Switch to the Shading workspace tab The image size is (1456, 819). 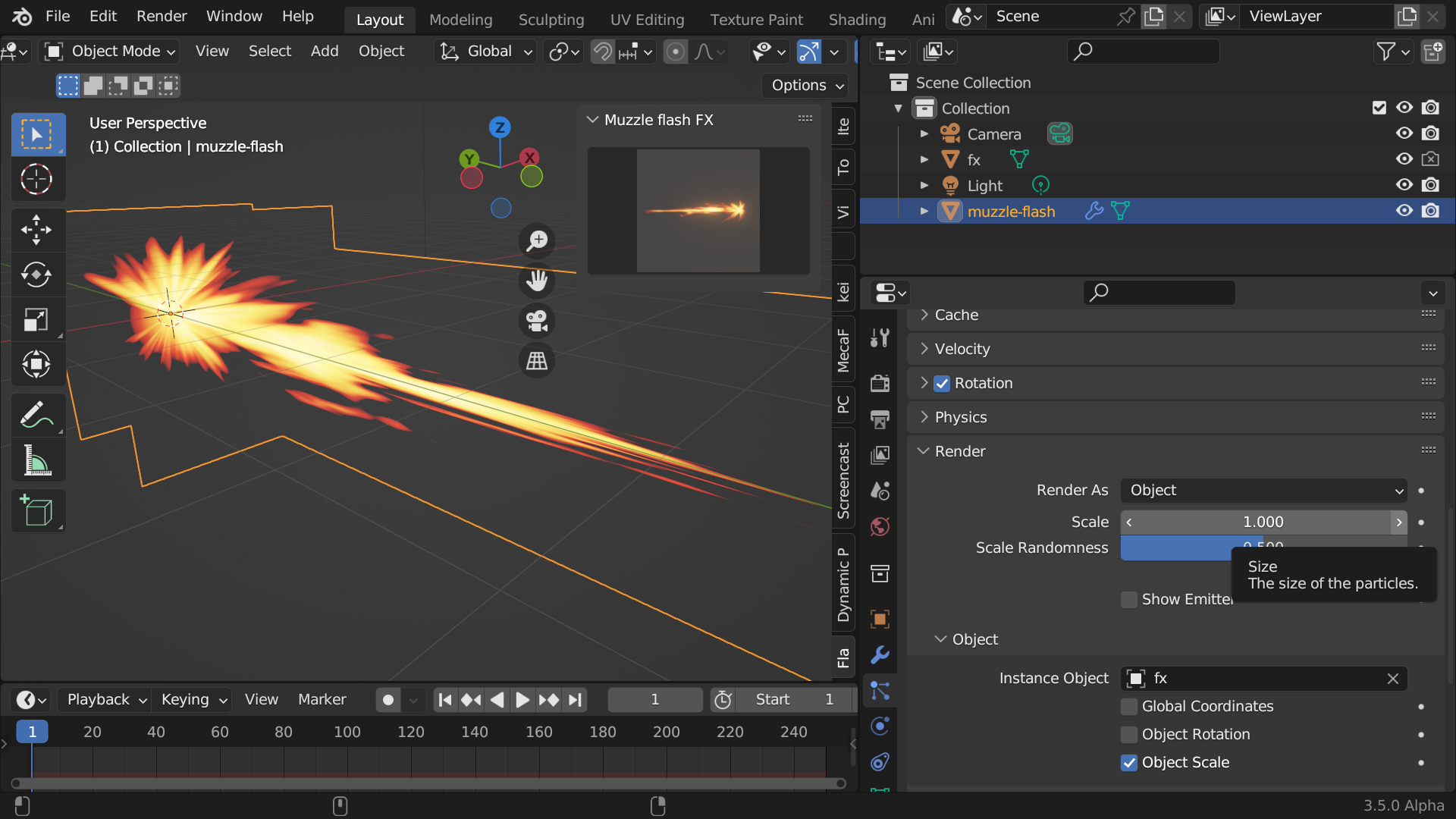click(x=857, y=20)
